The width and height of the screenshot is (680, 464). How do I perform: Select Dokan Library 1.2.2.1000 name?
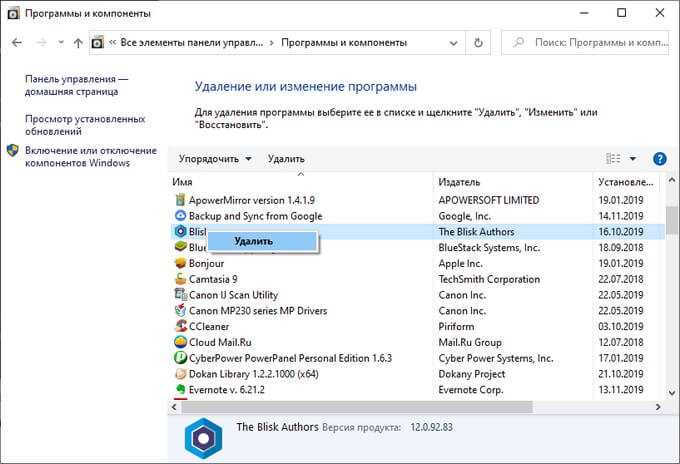coord(254,374)
